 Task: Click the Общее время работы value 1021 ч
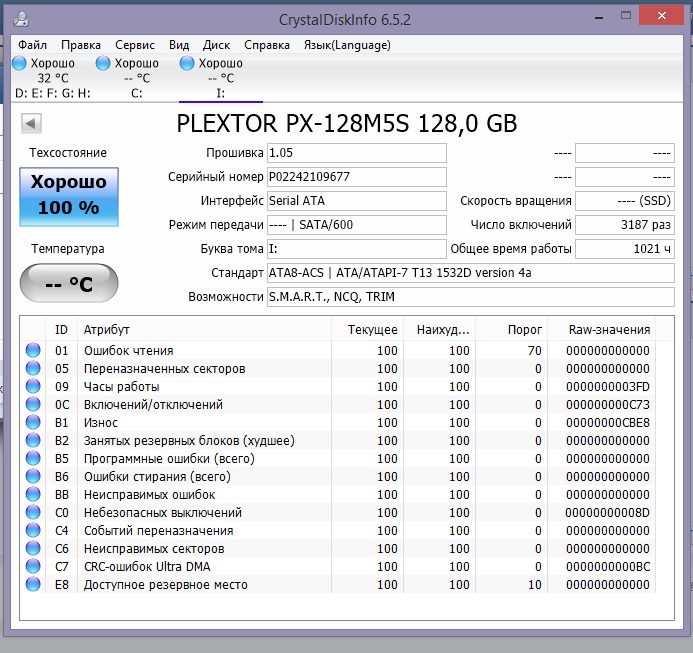(x=625, y=249)
